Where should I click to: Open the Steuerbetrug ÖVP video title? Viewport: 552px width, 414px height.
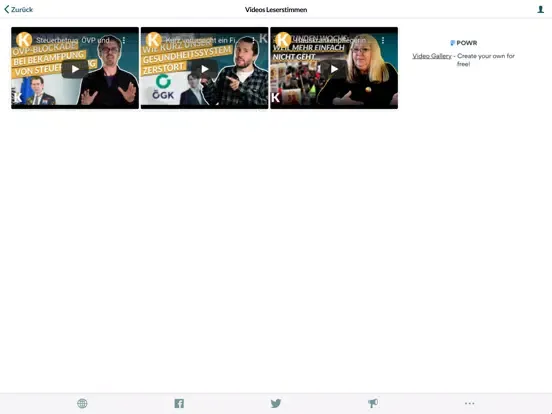point(73,40)
